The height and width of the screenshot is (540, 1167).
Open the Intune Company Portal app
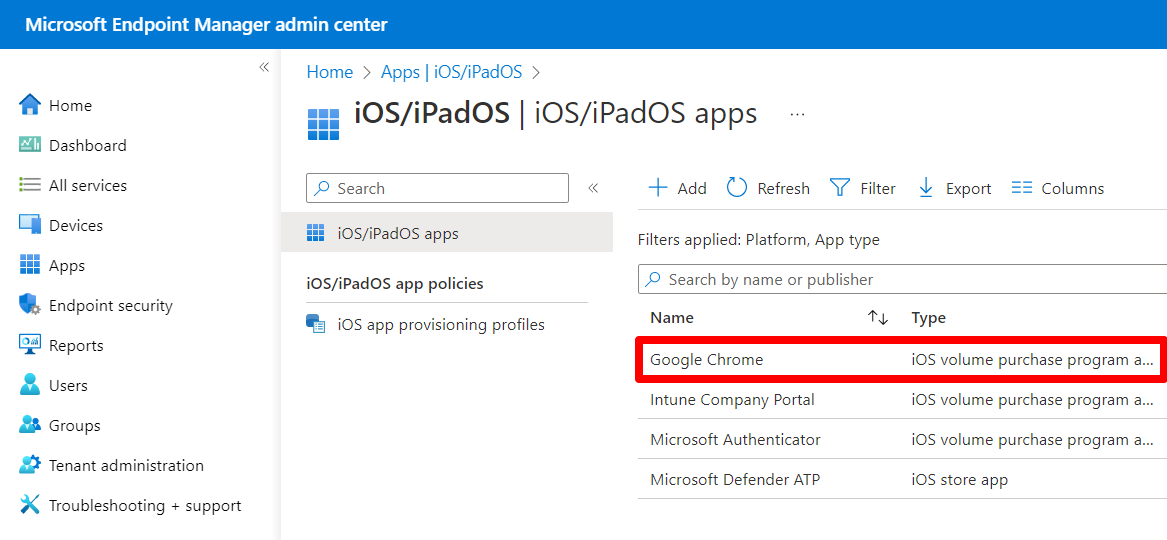pyautogui.click(x=732, y=399)
